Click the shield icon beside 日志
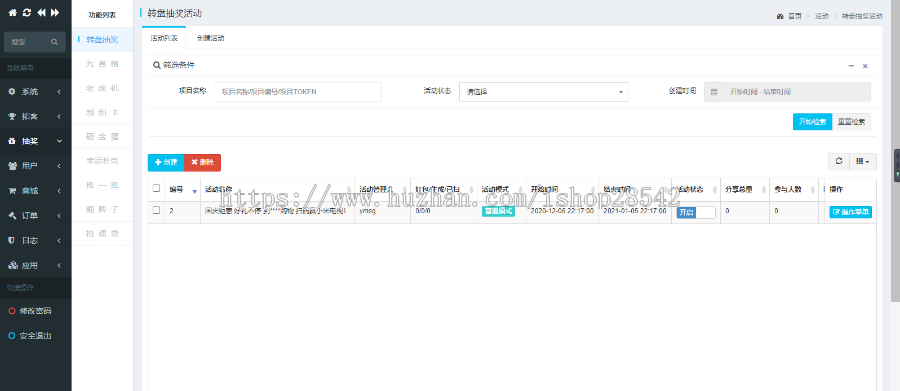 11,241
